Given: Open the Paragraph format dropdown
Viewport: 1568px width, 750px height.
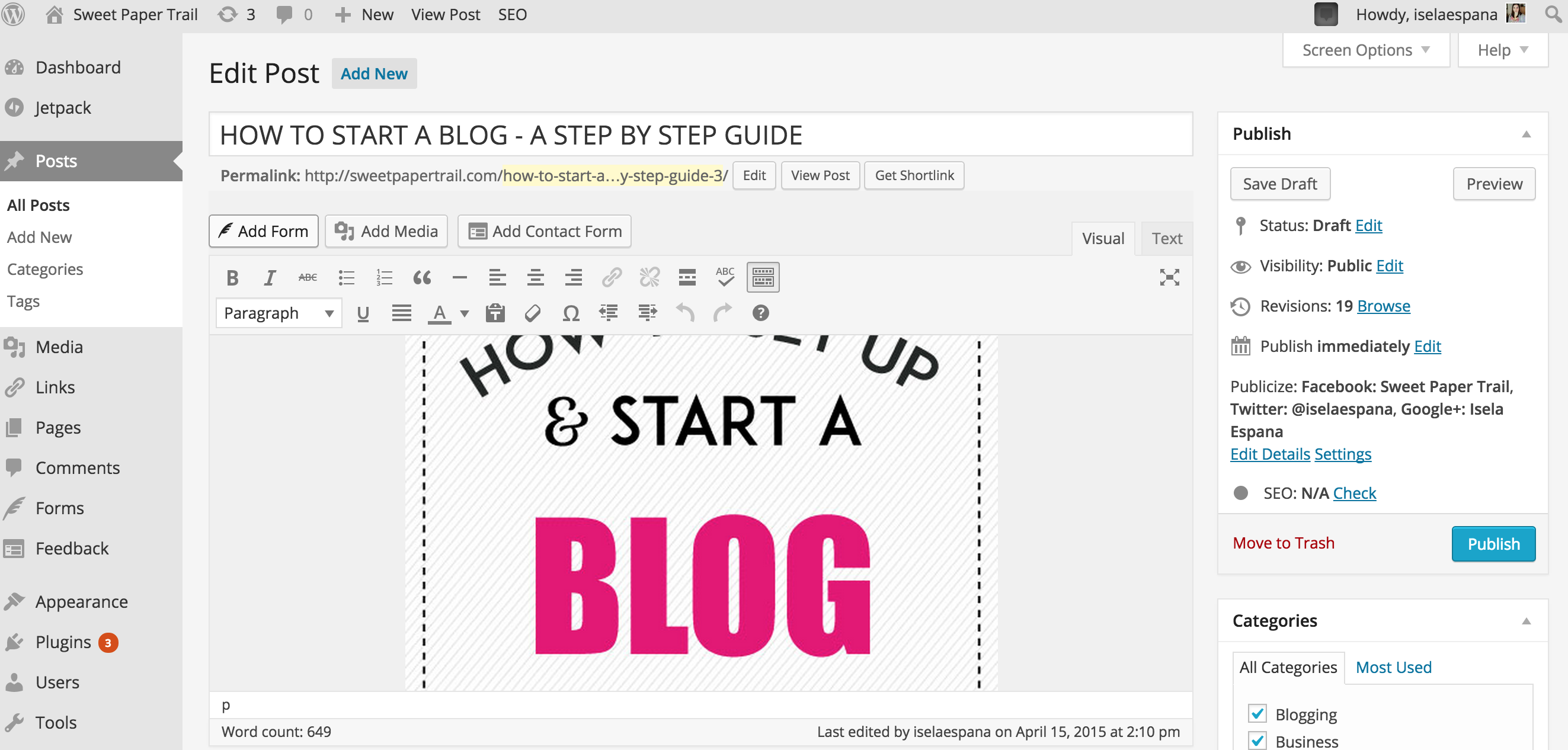Looking at the screenshot, I should (x=279, y=313).
